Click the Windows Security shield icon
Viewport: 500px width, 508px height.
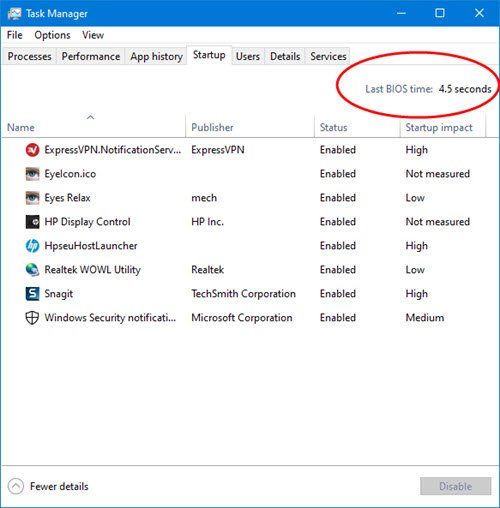click(32, 318)
